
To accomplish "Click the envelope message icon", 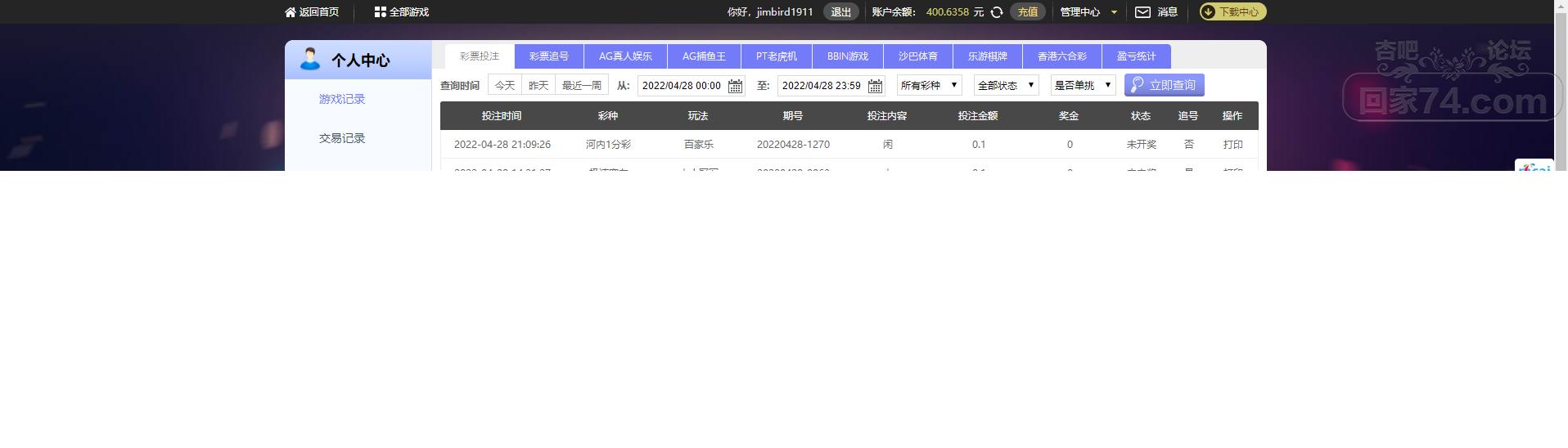I will coord(1143,12).
